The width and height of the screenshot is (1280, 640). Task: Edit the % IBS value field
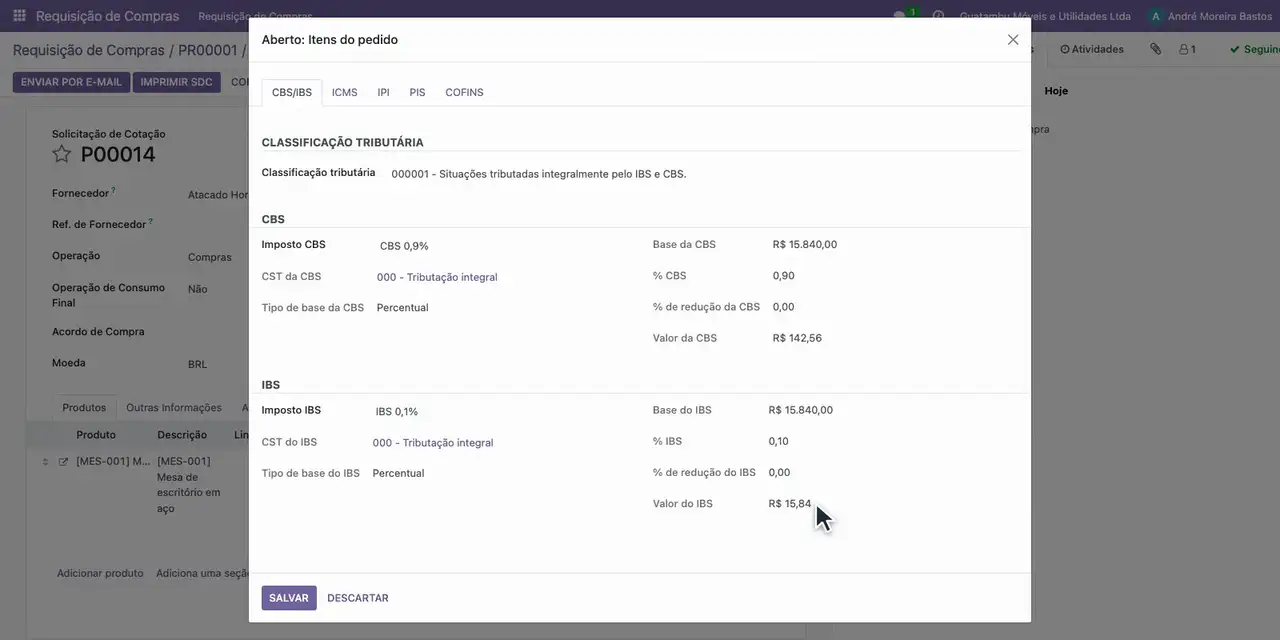(779, 441)
